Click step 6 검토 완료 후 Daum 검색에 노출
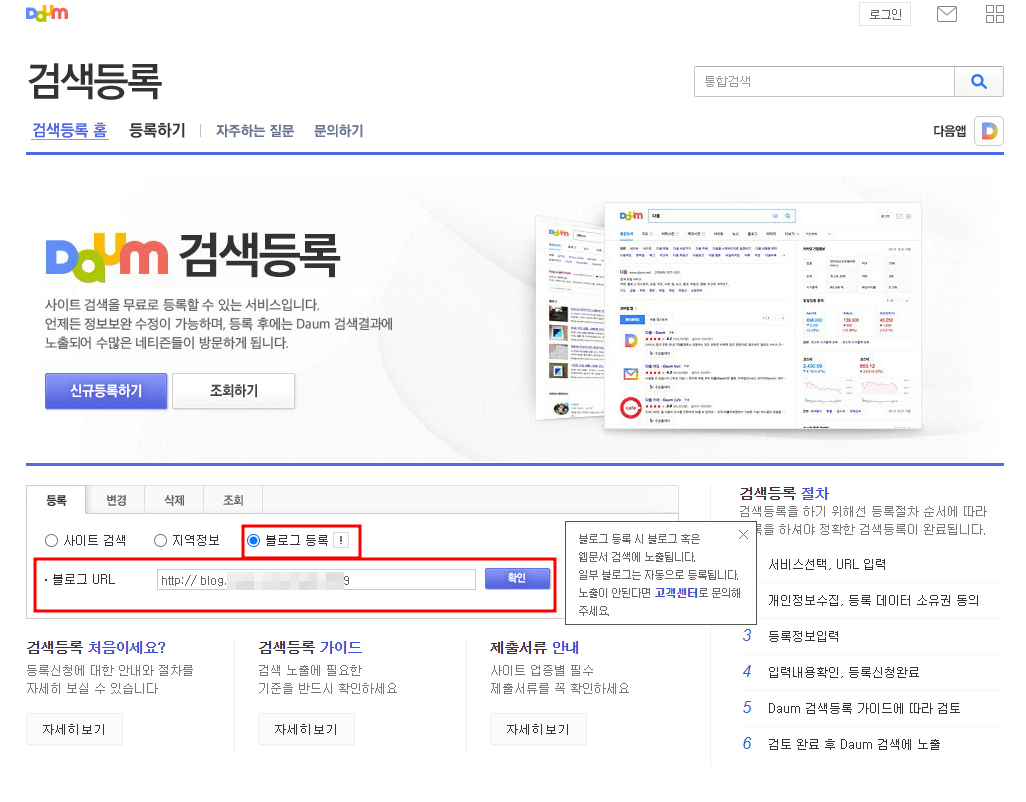This screenshot has height=802, width=1026. coord(854,744)
